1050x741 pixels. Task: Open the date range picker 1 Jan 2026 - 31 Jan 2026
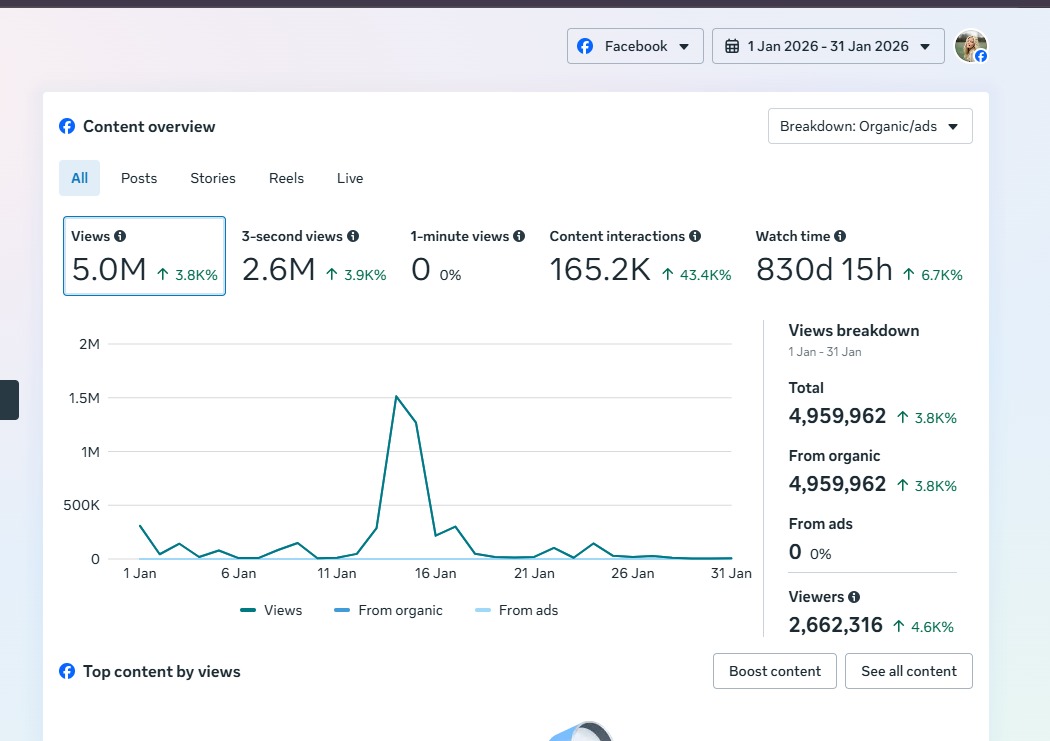tap(828, 46)
